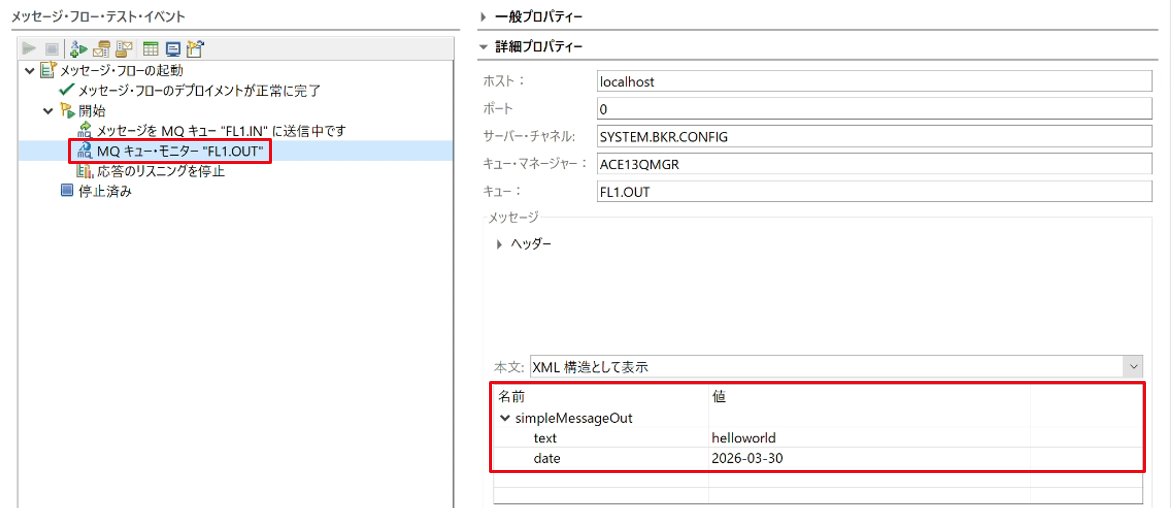
Task: Open the 本文 XML 構造として表示 dropdown
Action: point(1134,367)
